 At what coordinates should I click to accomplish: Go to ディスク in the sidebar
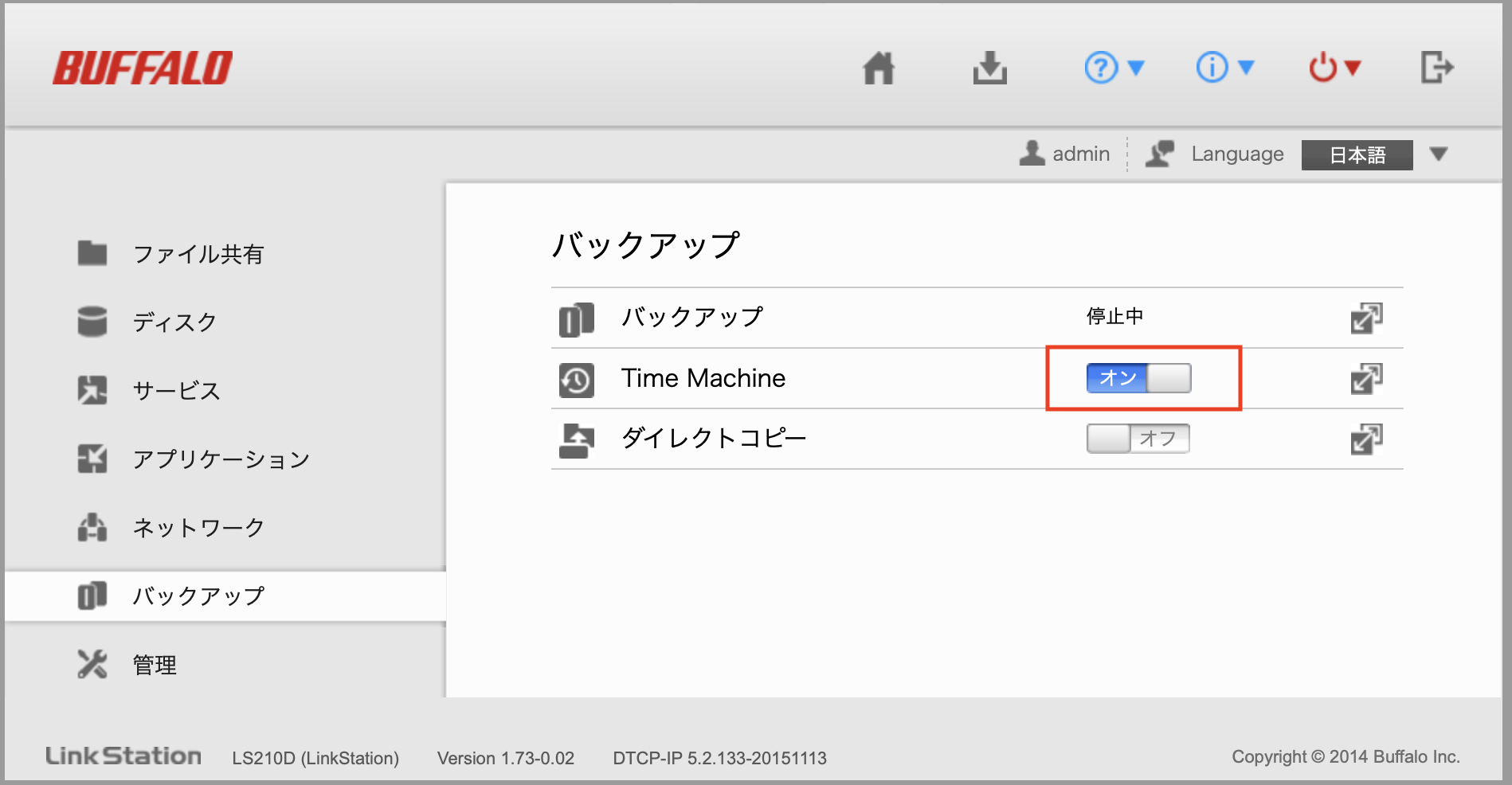coord(174,322)
